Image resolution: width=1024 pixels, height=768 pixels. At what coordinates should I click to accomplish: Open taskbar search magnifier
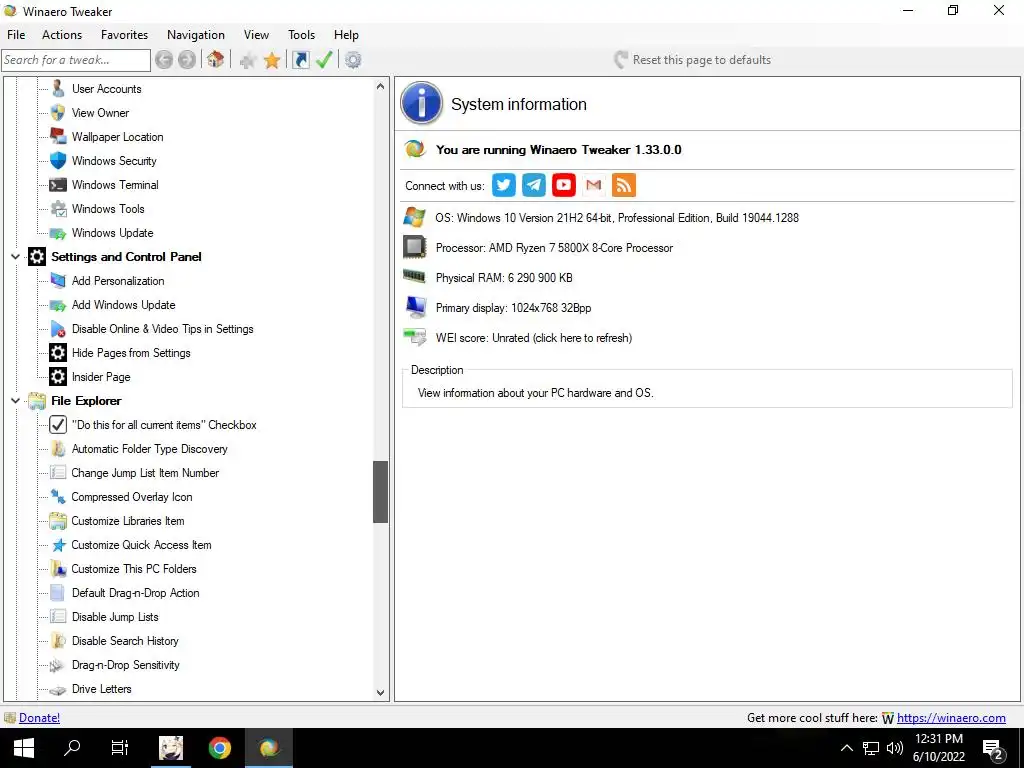pos(72,748)
